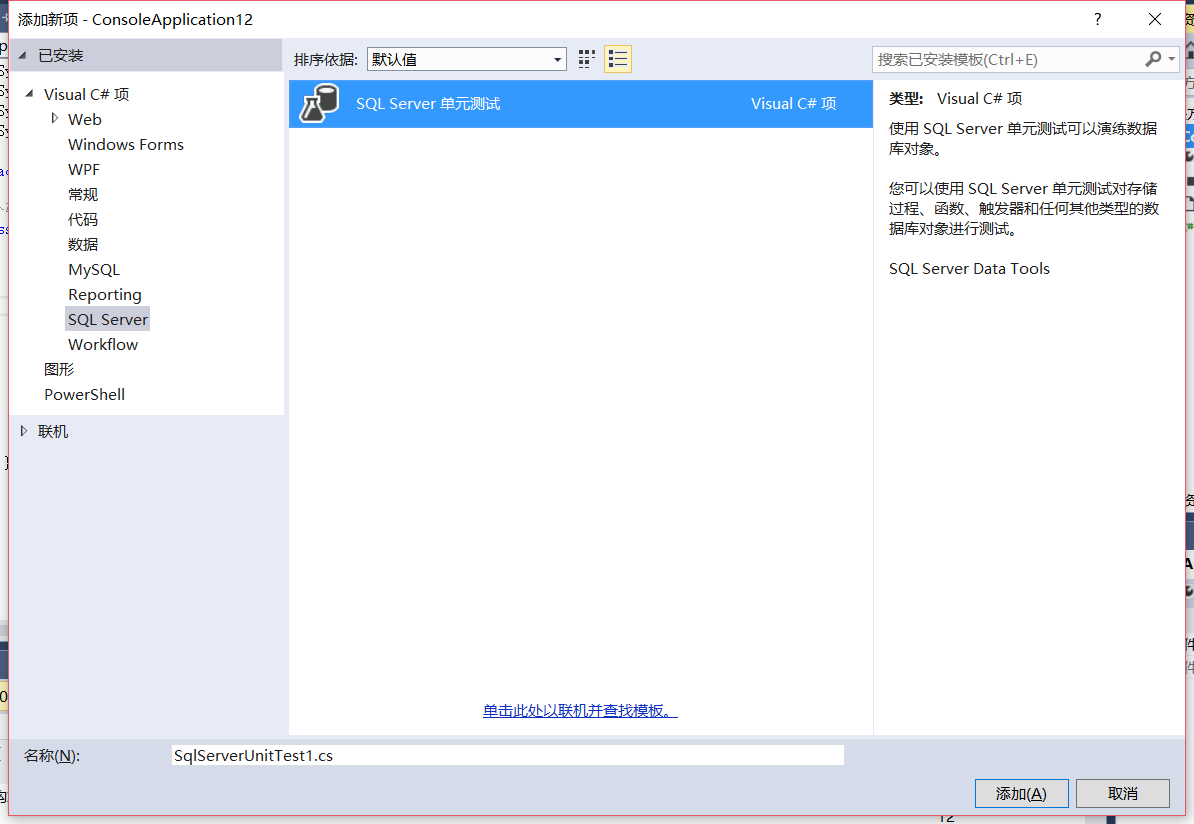Select Visual C# 项 tree label
The width and height of the screenshot is (1194, 824).
coord(86,94)
